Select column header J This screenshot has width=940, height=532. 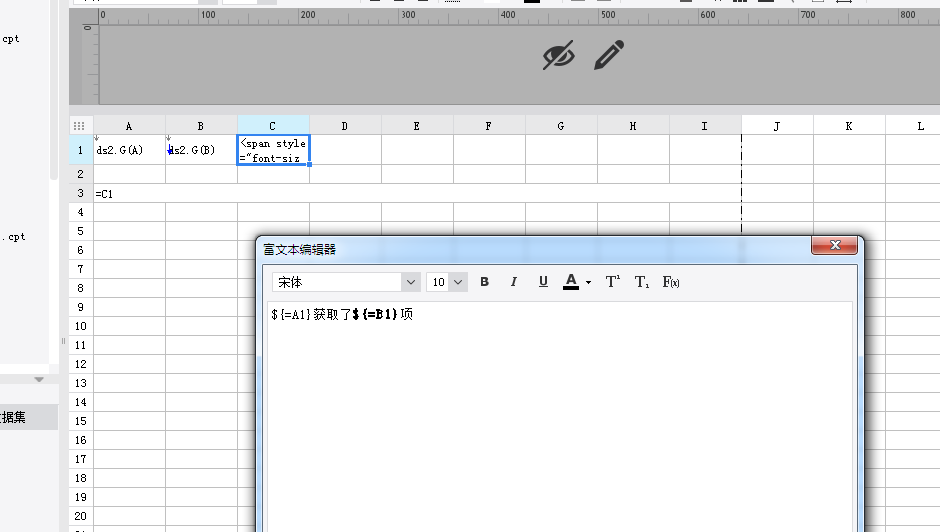777,126
